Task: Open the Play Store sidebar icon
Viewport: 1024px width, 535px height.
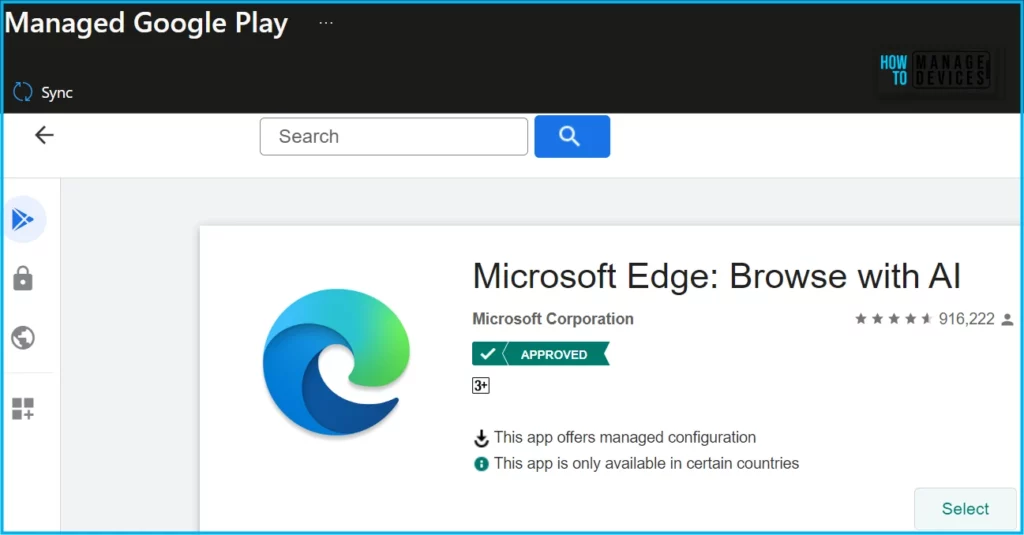Action: [x=23, y=220]
